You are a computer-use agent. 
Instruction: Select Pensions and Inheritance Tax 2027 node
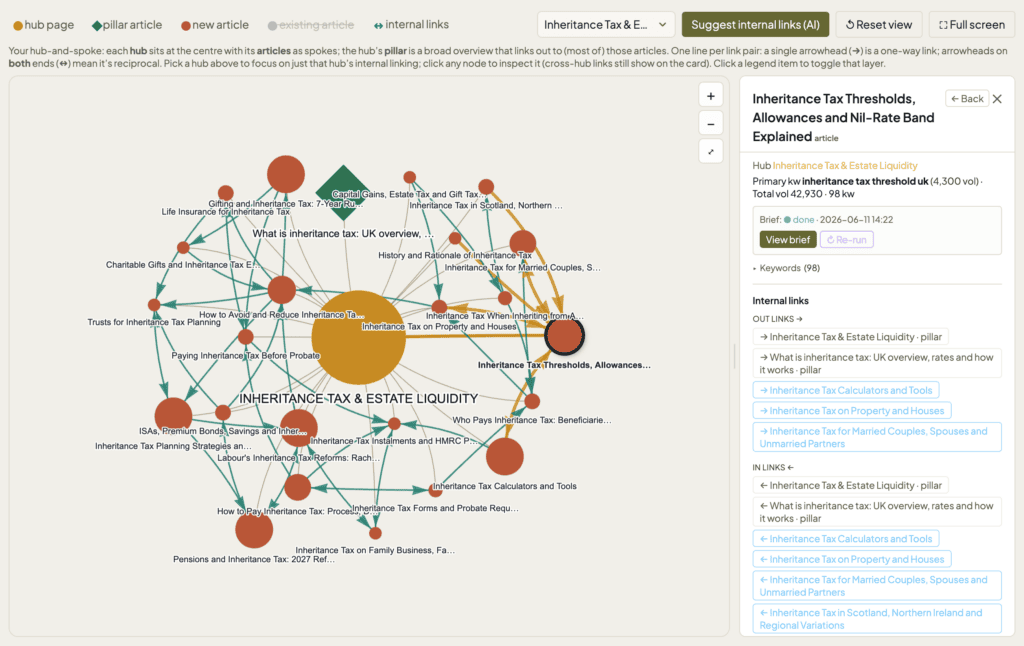(254, 529)
